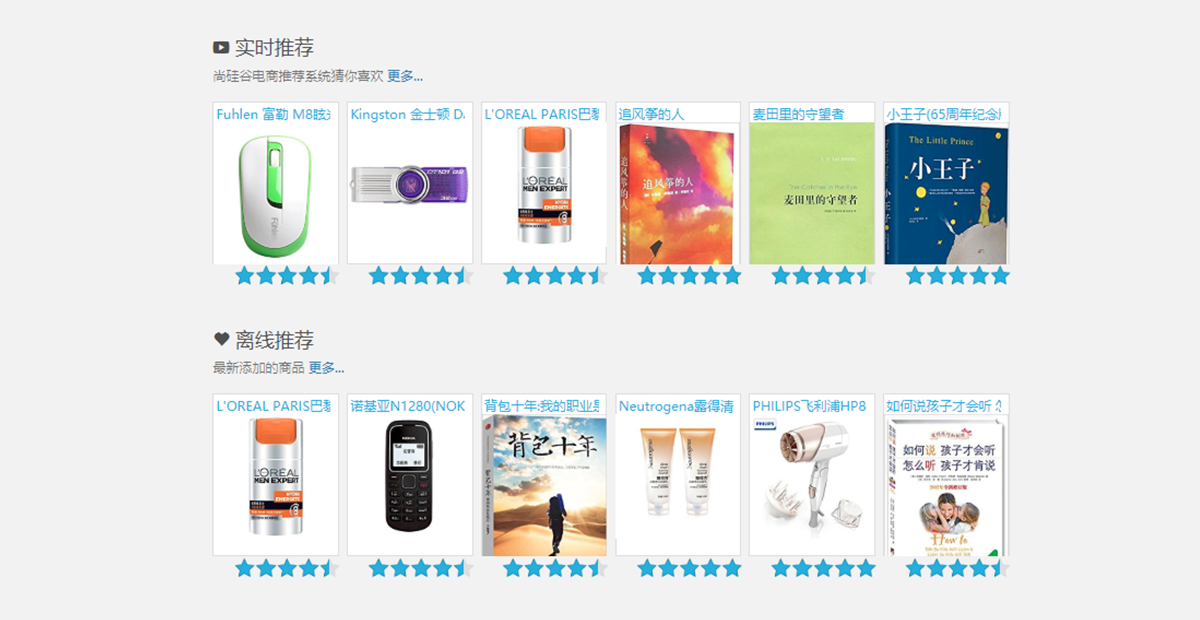Click the play icon beside 实时推荐
Viewport: 1200px width, 620px height.
coord(221,47)
